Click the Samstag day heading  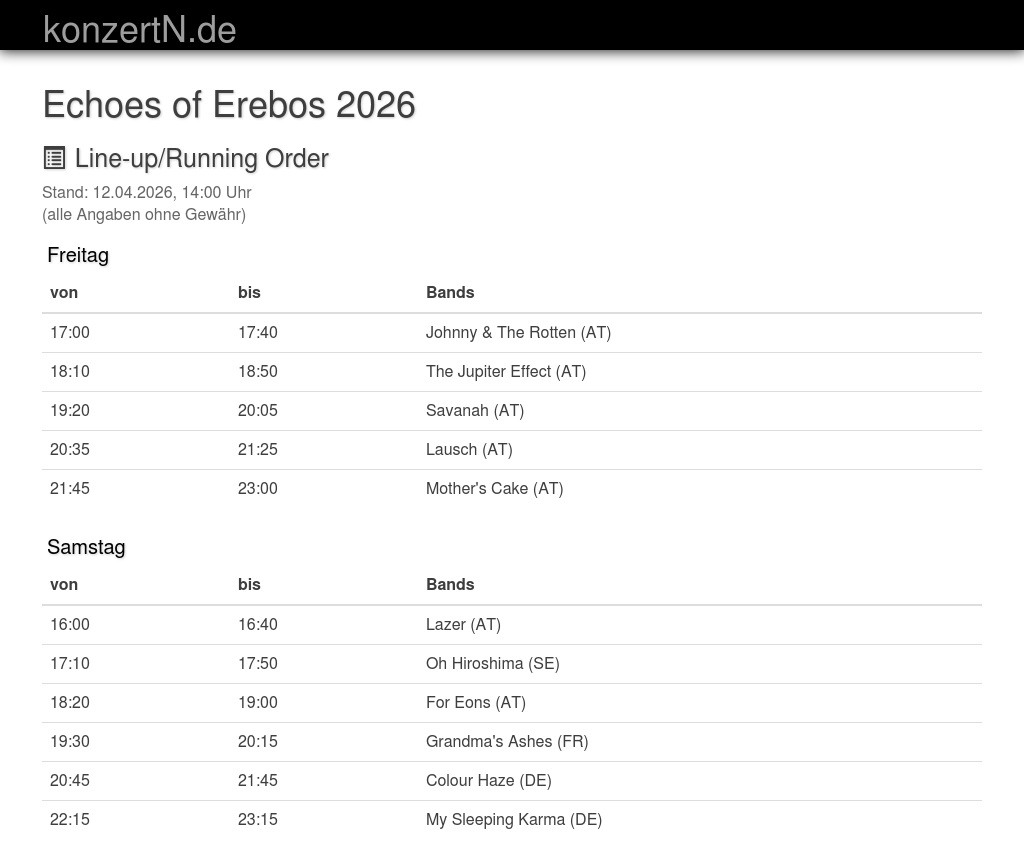(86, 547)
